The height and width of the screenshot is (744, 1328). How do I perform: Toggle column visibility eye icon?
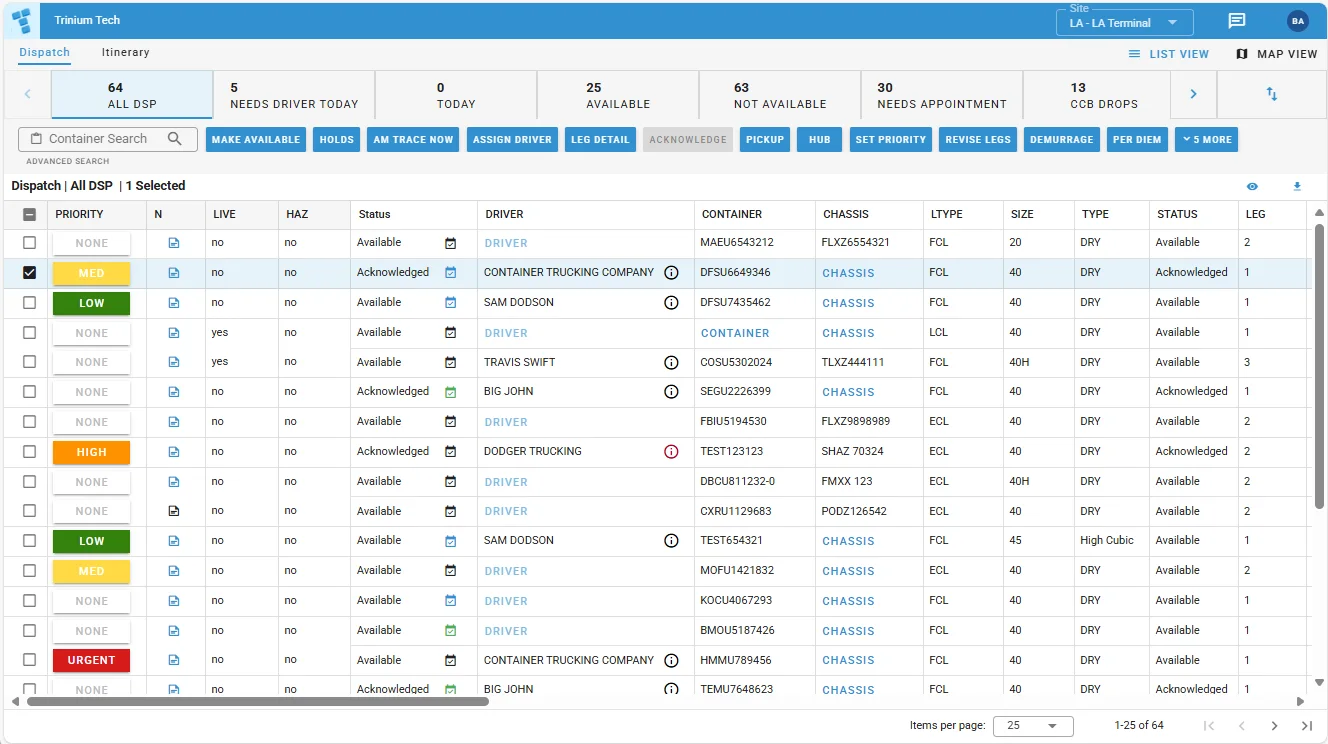point(1252,186)
